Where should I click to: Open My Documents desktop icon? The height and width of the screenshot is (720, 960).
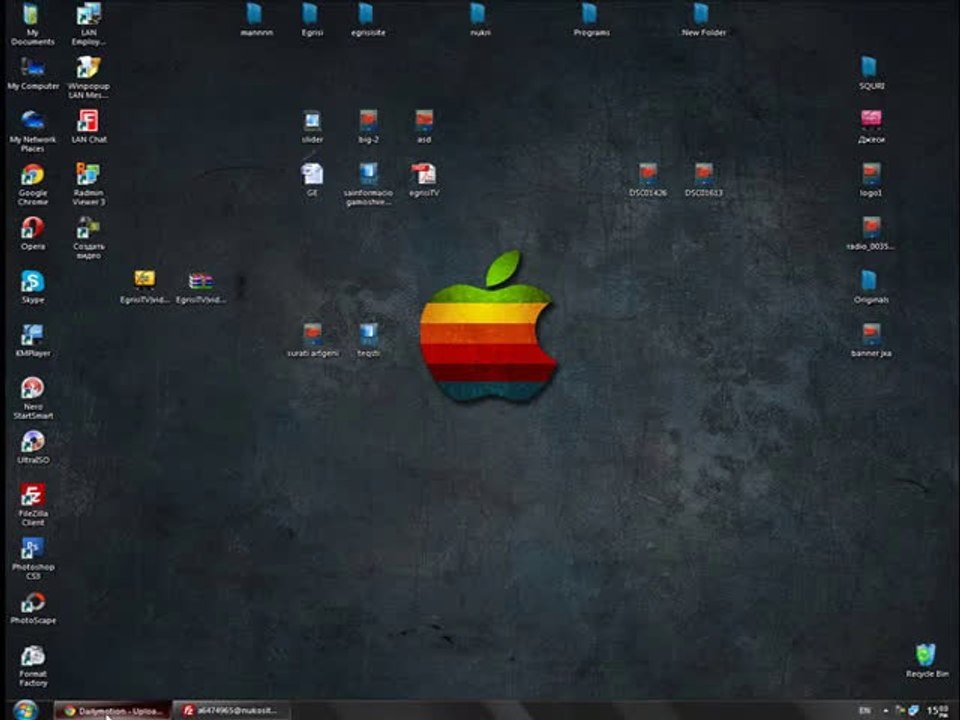click(x=32, y=23)
